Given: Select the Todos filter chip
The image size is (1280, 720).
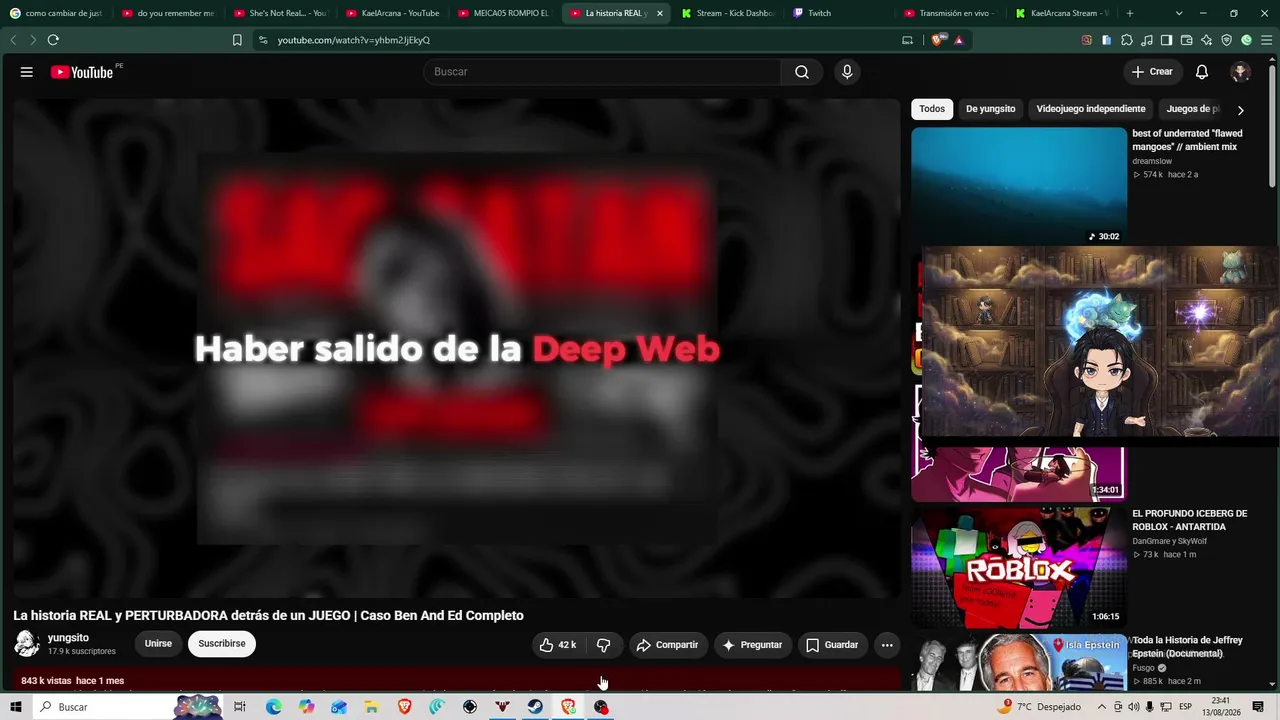Looking at the screenshot, I should tap(932, 109).
